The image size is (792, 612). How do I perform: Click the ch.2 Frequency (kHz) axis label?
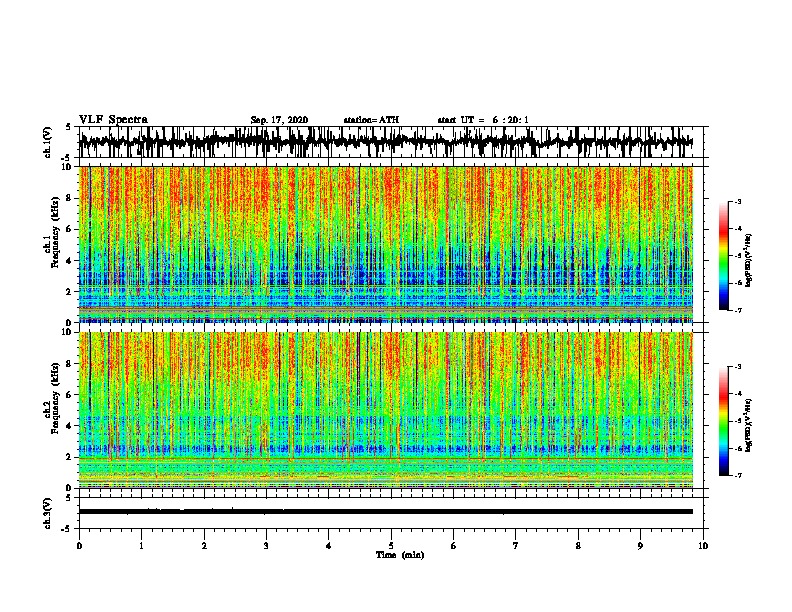click(x=54, y=398)
